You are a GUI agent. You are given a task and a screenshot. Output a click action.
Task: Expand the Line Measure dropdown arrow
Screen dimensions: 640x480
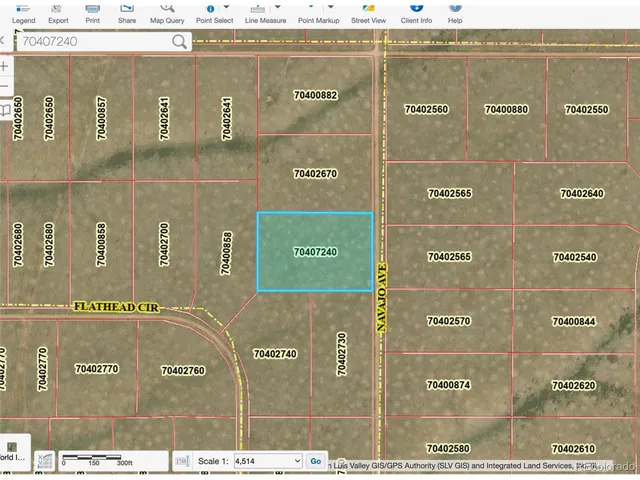pyautogui.click(x=278, y=7)
